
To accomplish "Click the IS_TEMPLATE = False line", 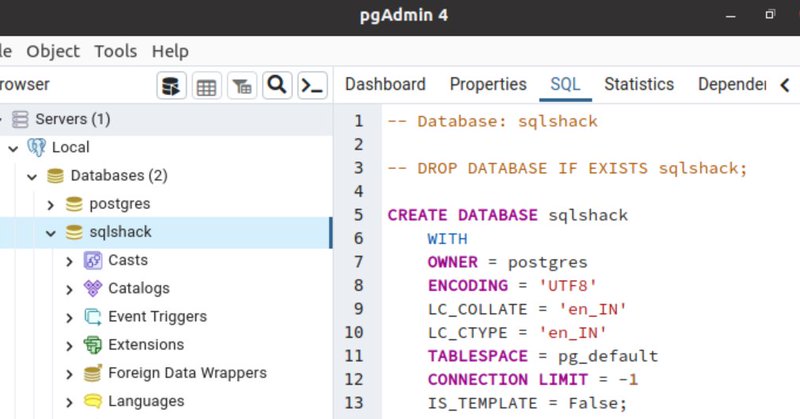I will point(527,403).
